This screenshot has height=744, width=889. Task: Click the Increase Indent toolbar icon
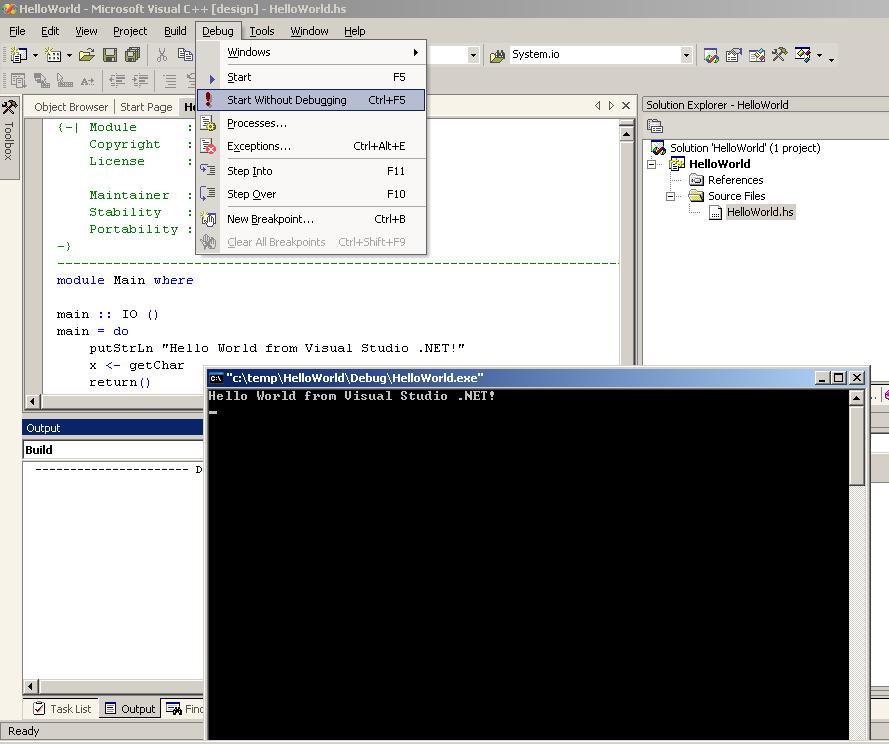point(140,81)
